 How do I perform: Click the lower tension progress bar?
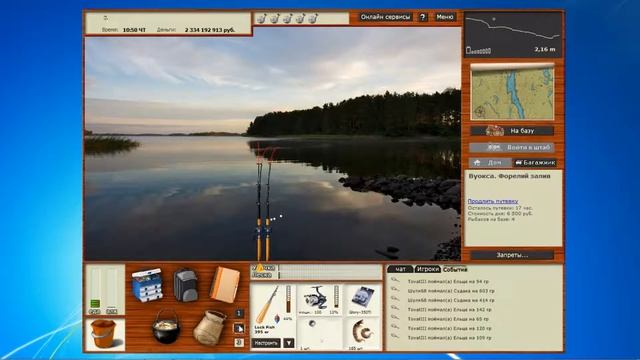point(329,276)
